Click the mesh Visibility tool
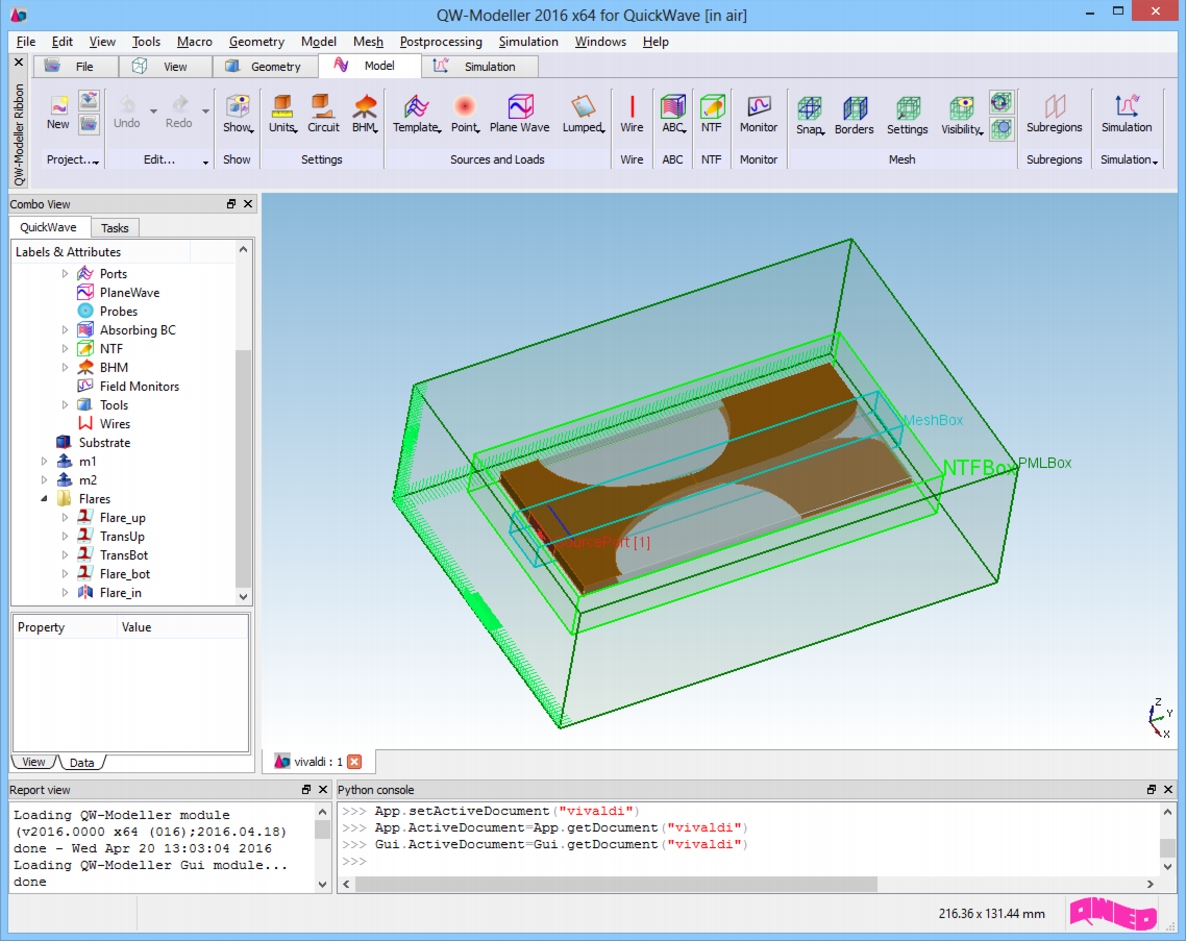The width and height of the screenshot is (1187, 943). pos(961,116)
